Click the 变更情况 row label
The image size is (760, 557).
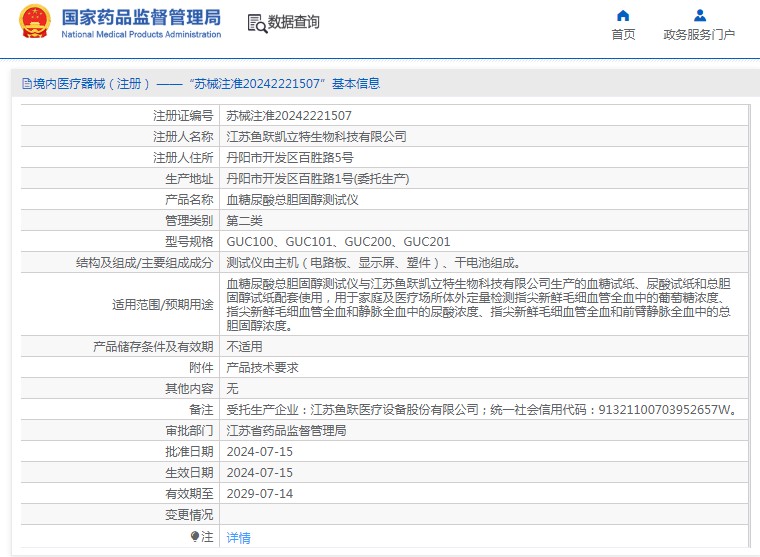click(x=189, y=514)
